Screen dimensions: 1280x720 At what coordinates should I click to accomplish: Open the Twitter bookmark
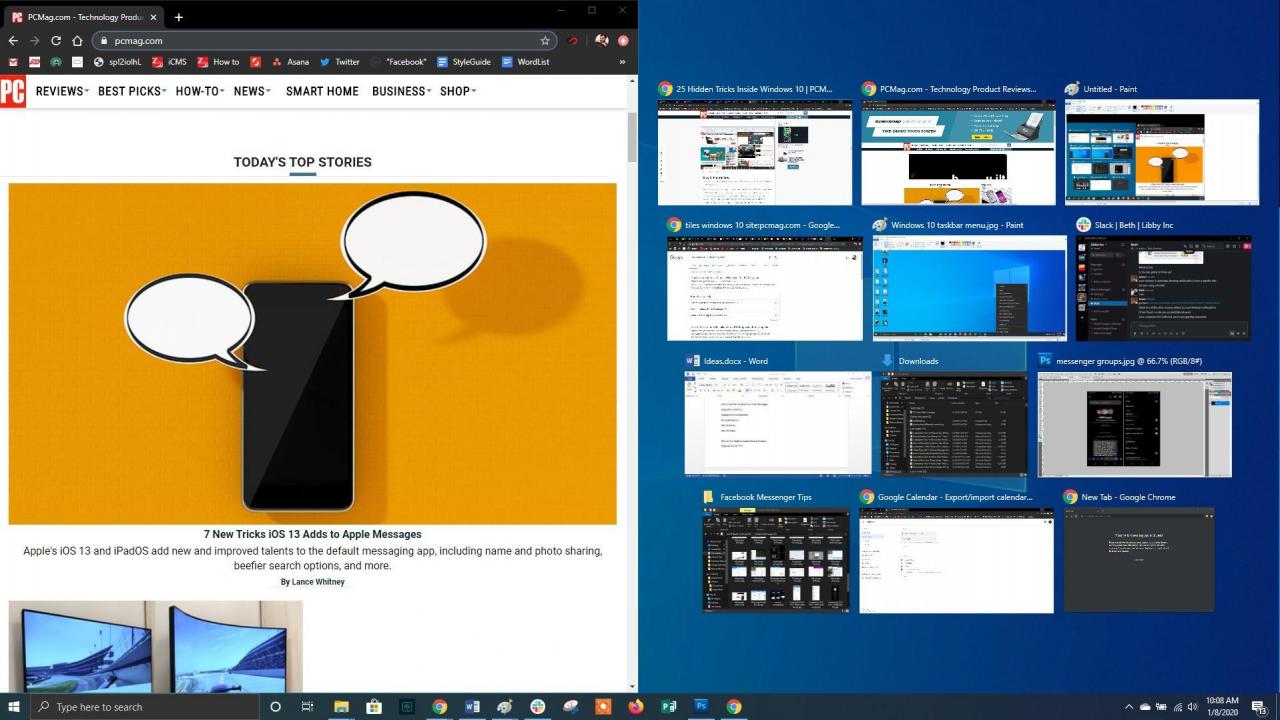[341, 61]
